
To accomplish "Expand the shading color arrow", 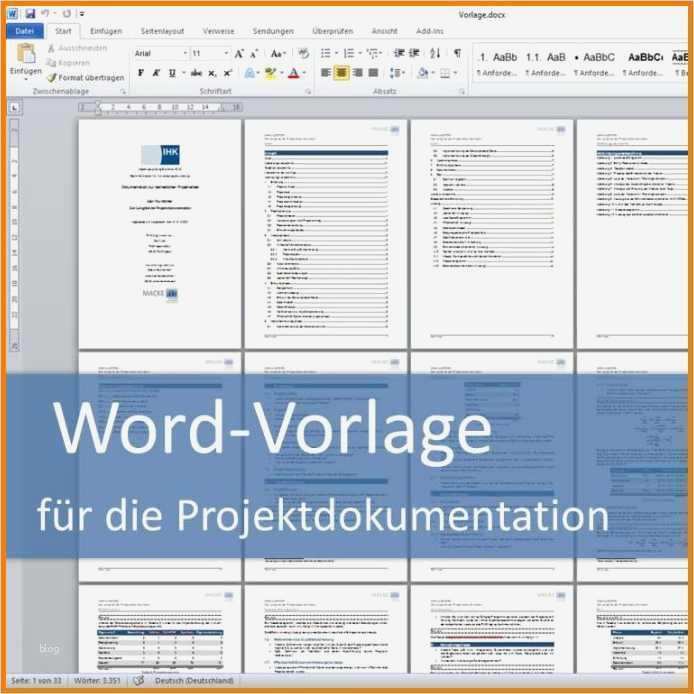I will [x=433, y=73].
